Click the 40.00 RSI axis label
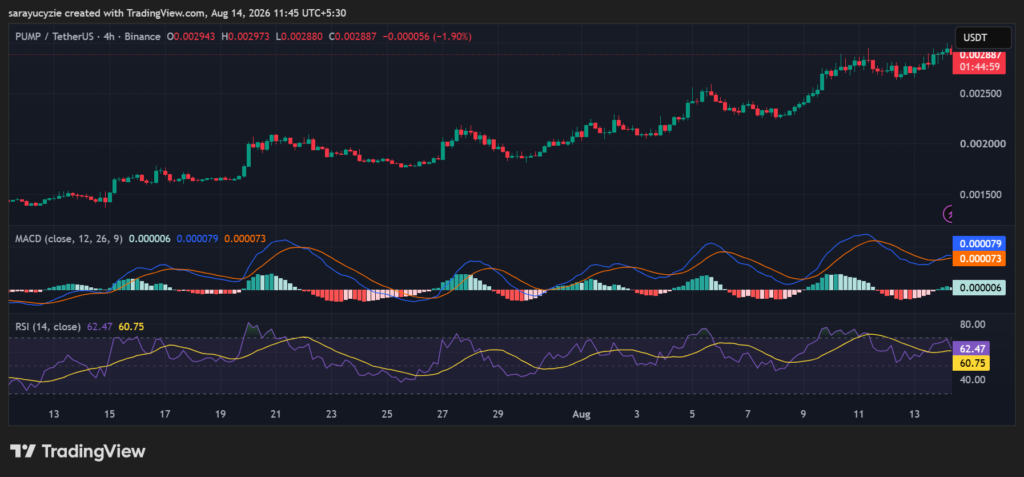Image resolution: width=1024 pixels, height=477 pixels. click(x=972, y=379)
